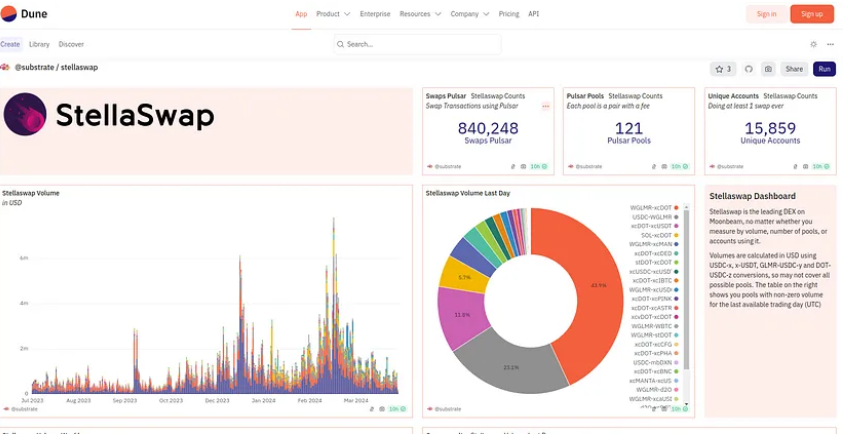Click the camera icon on Pulsar Pools card
The height and width of the screenshot is (442, 848).
point(664,167)
